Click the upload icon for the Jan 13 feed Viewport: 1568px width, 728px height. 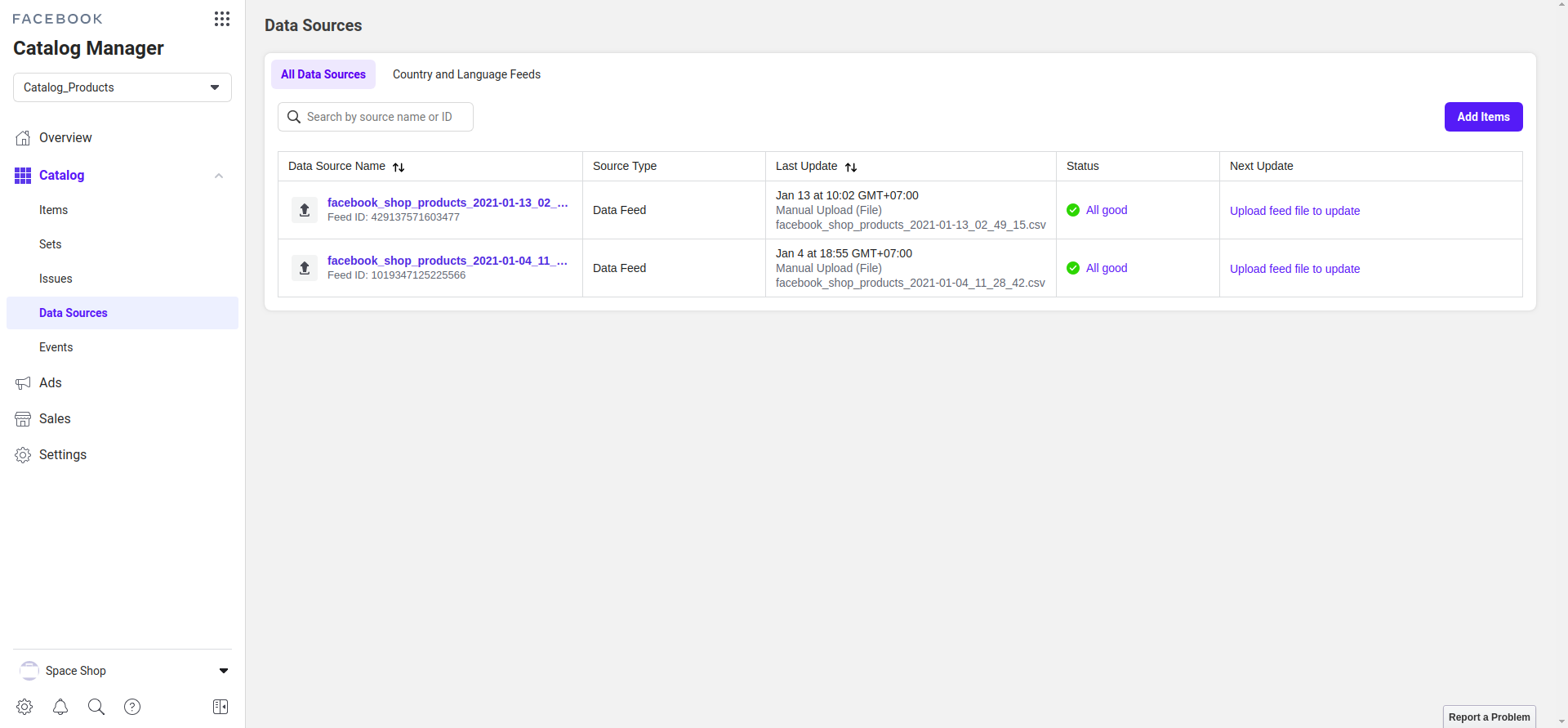click(305, 210)
